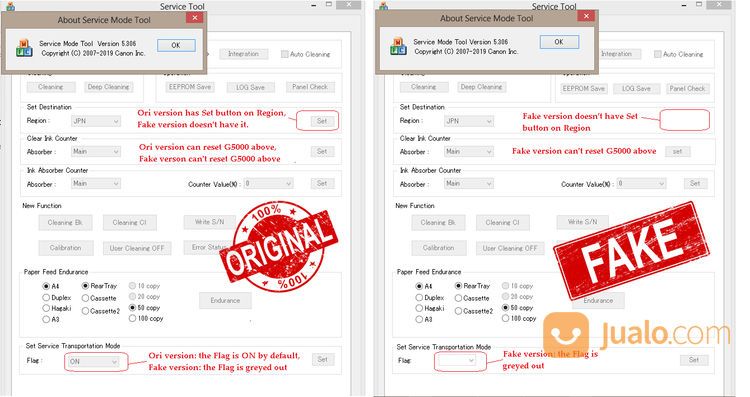Close the right About Service Mode Tool dialog
This screenshot has height=397, width=750.
point(586,16)
